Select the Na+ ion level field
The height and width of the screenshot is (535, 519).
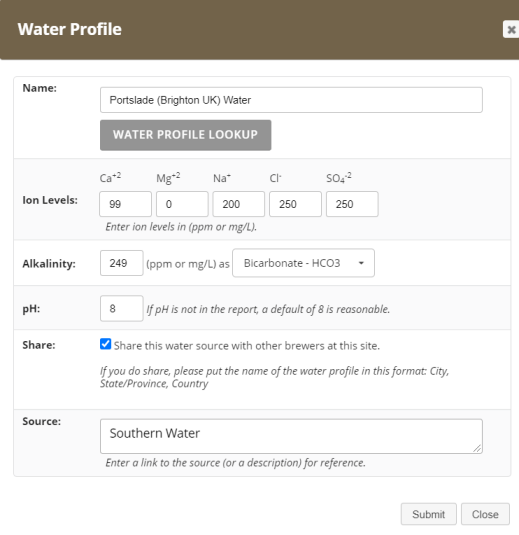[x=239, y=204]
